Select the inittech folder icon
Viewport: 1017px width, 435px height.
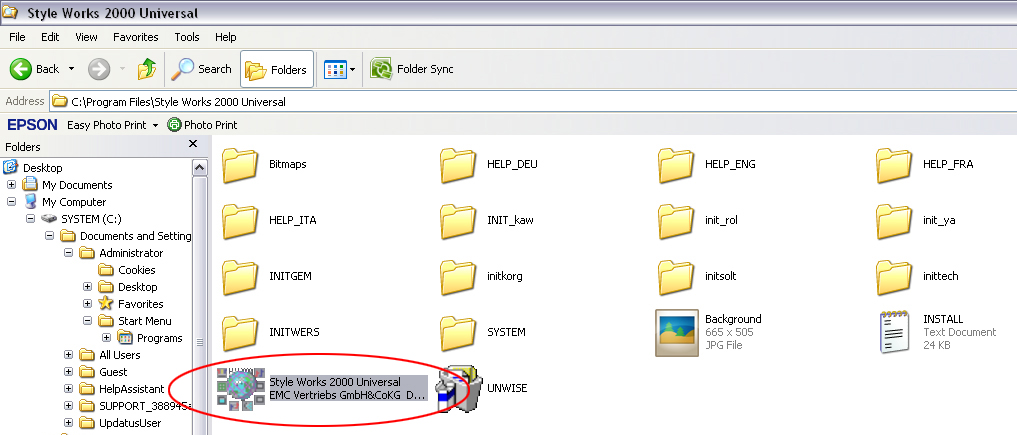(894, 277)
